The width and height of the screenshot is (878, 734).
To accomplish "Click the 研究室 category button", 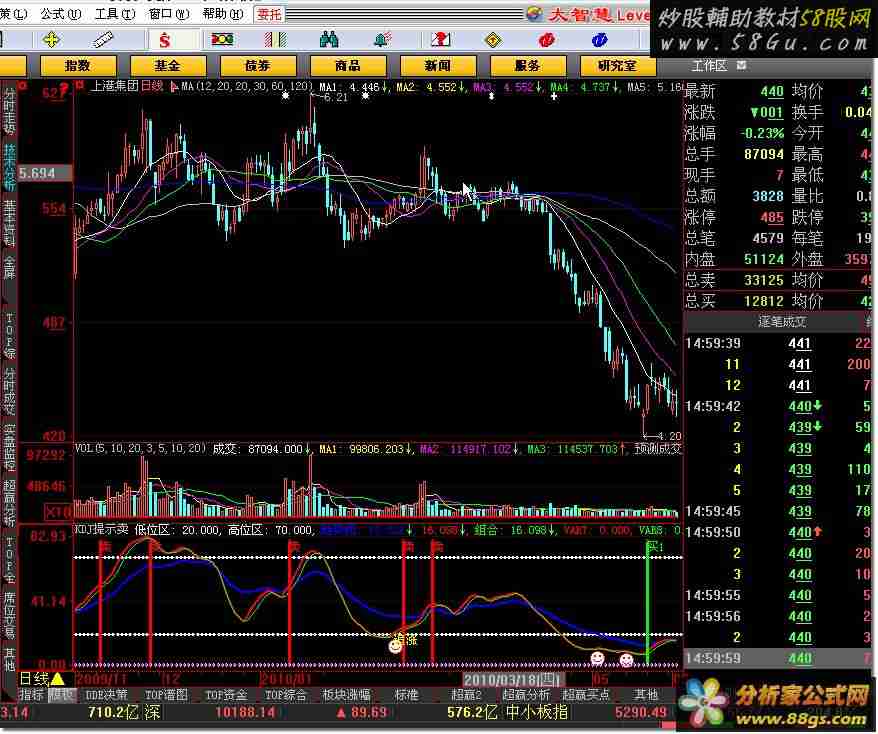I will [617, 66].
